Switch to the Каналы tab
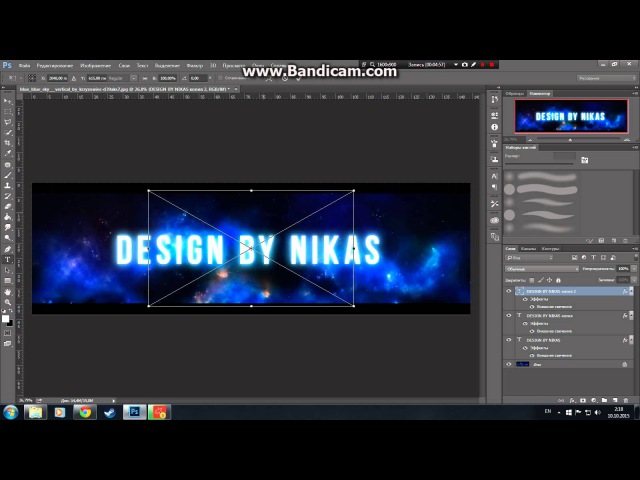Screen dimensions: 640x480 tap(528, 248)
